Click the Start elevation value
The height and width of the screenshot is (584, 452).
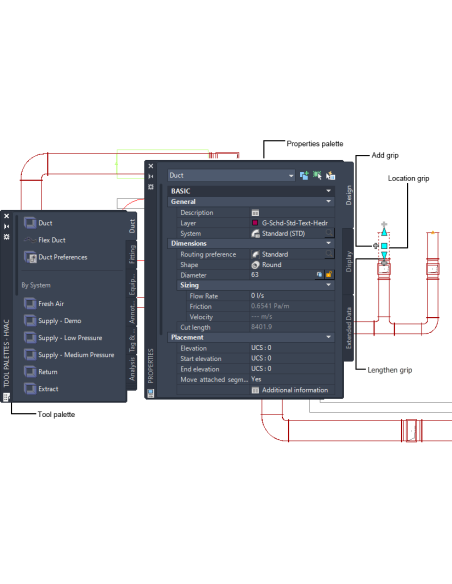(x=292, y=358)
